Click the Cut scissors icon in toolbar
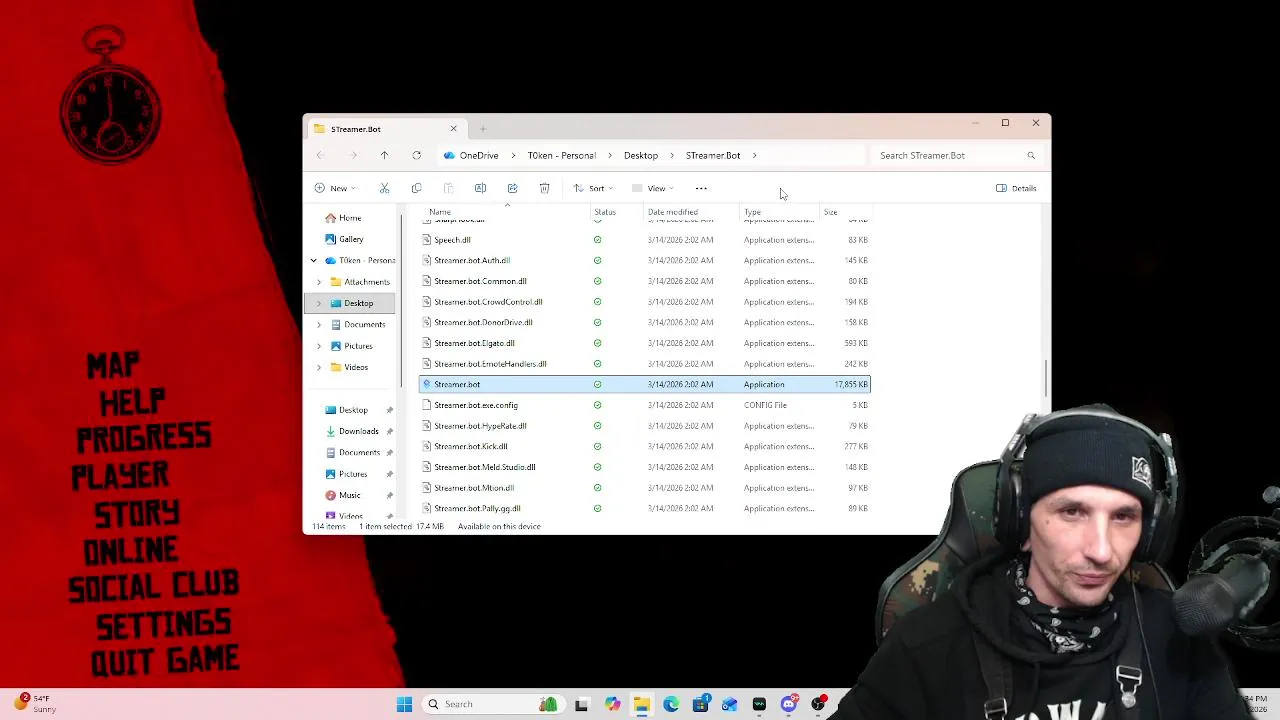The width and height of the screenshot is (1280, 720). tap(384, 188)
